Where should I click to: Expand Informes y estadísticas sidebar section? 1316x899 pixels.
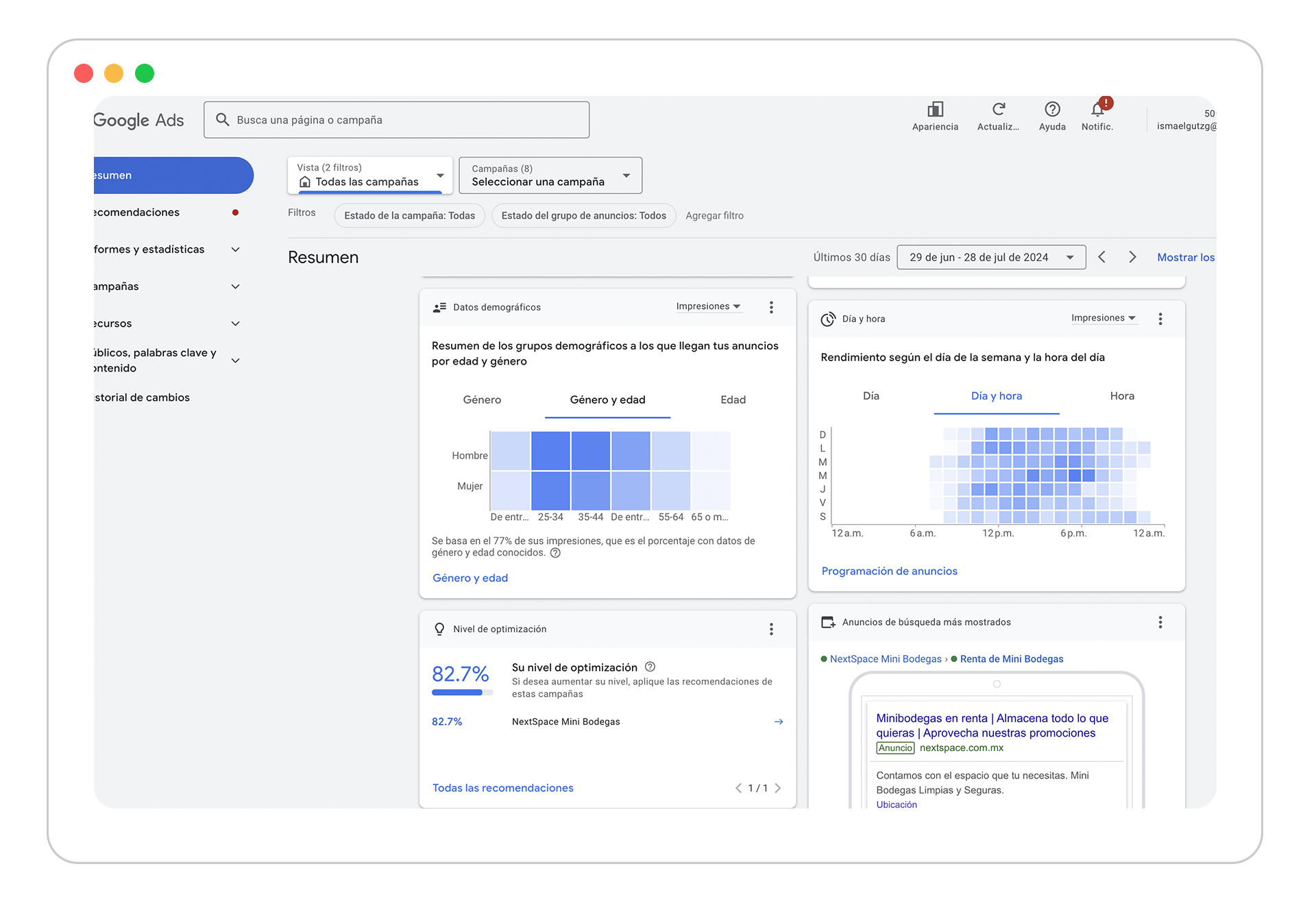pos(236,250)
